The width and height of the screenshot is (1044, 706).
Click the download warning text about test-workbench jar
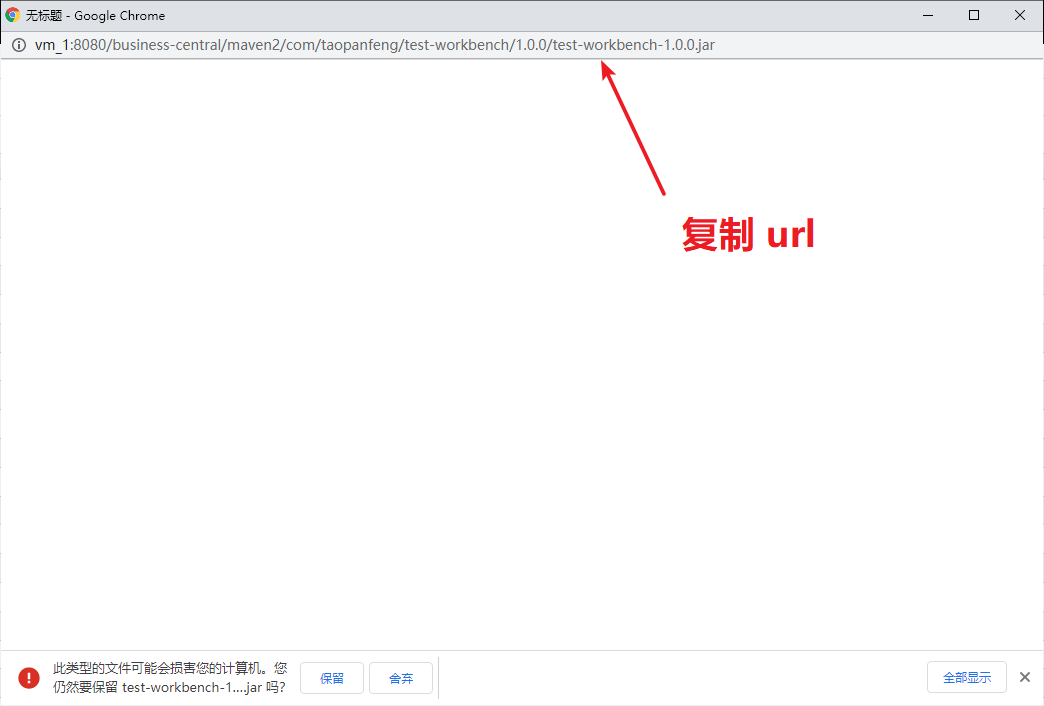click(x=170, y=677)
